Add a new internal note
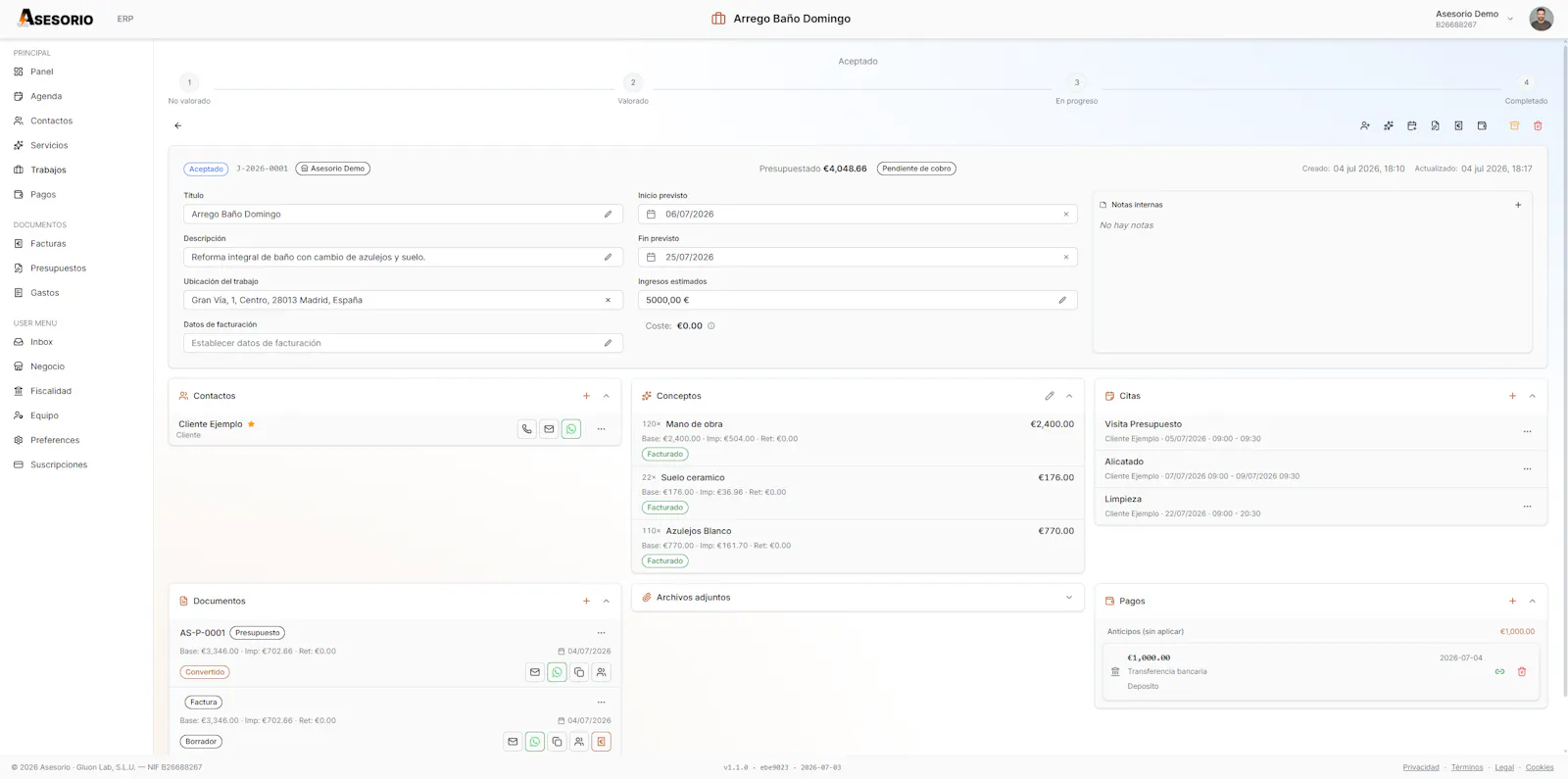Screen dimensions: 1568x779 click(x=1518, y=205)
